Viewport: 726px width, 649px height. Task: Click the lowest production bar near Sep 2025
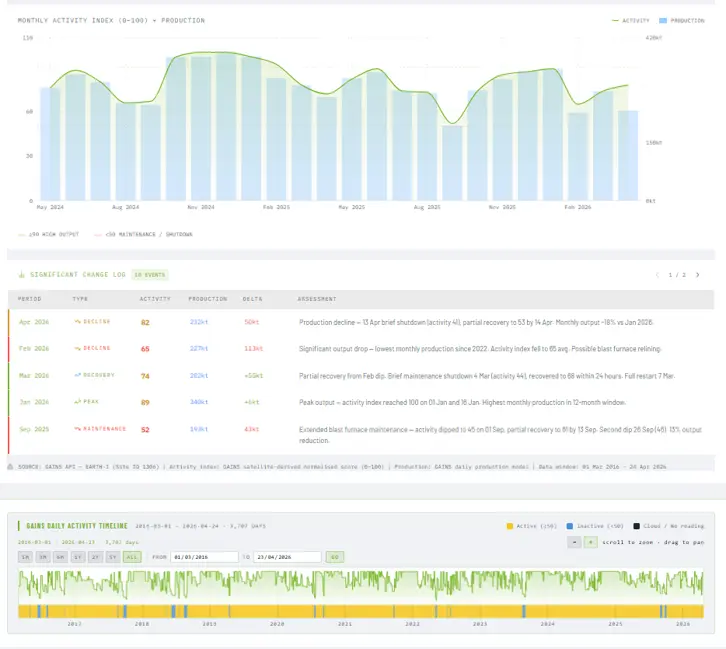click(452, 163)
